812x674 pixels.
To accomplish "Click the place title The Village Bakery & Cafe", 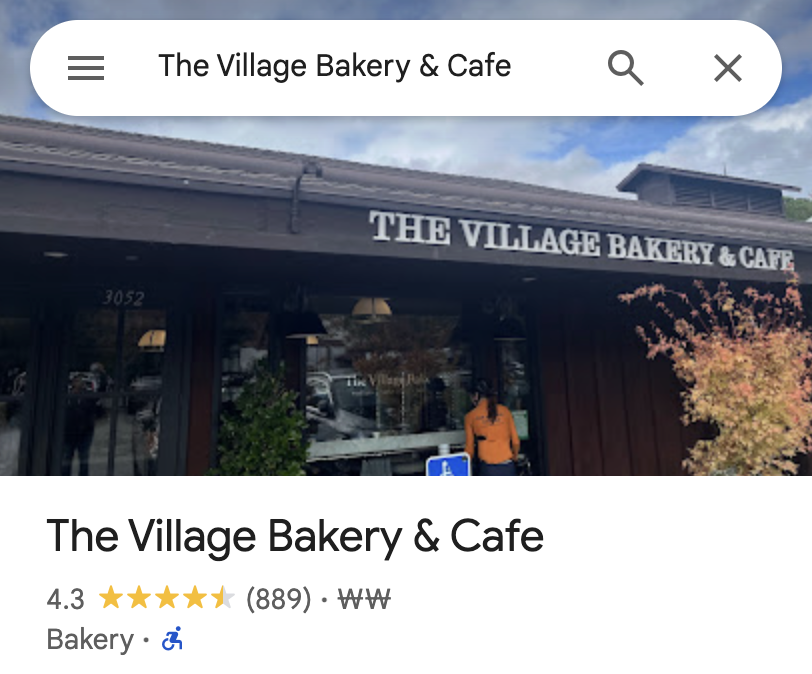I will (295, 537).
